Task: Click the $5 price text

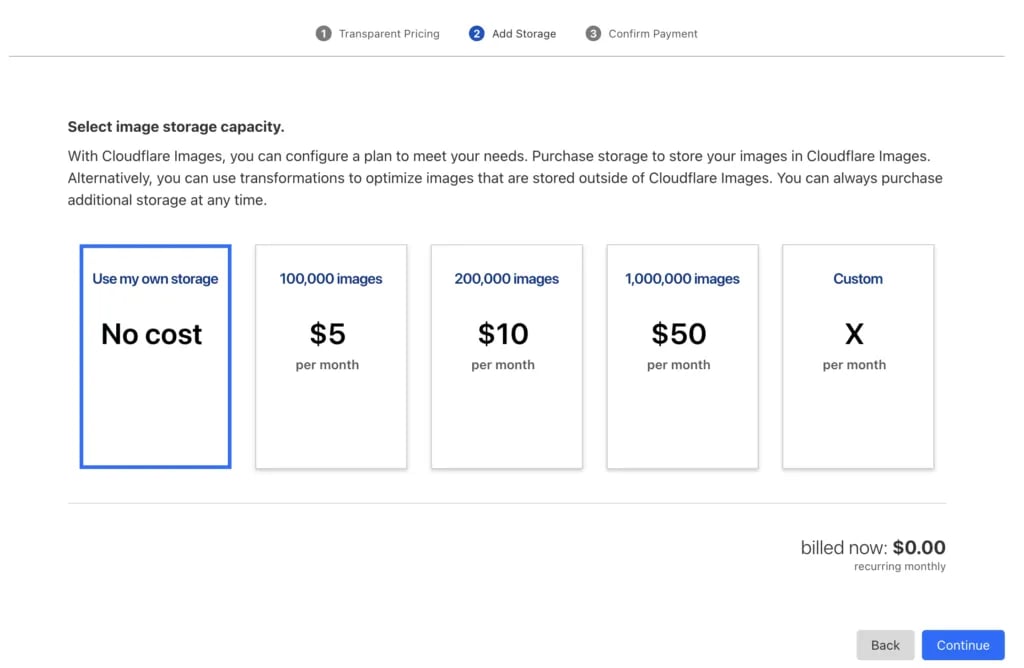Action: click(x=327, y=334)
